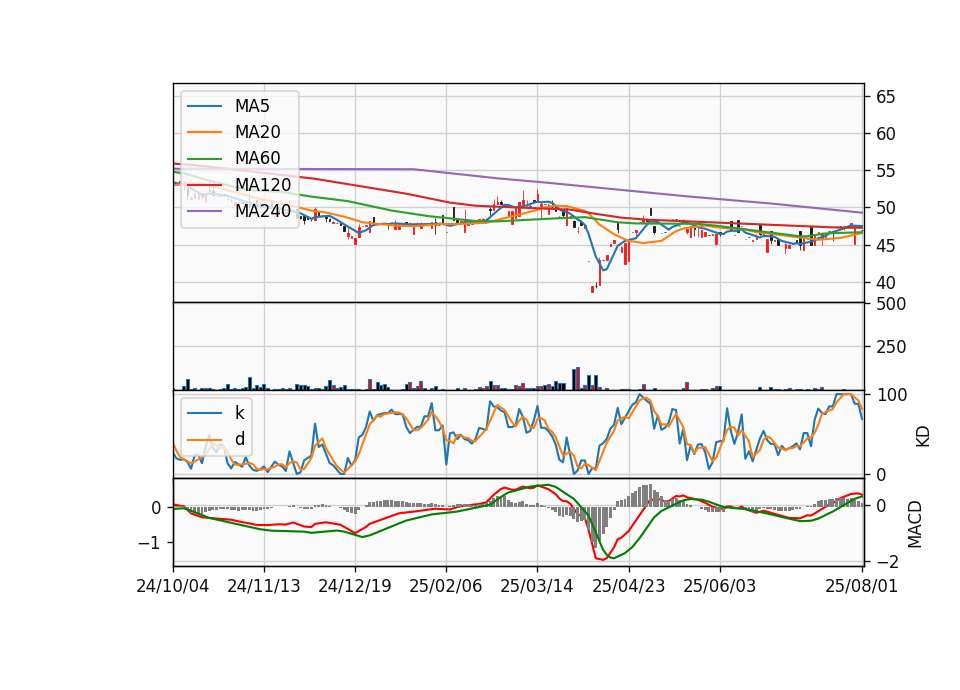The height and width of the screenshot is (690, 960).
Task: Click the purple MA240 legend line sample
Action: [204, 211]
